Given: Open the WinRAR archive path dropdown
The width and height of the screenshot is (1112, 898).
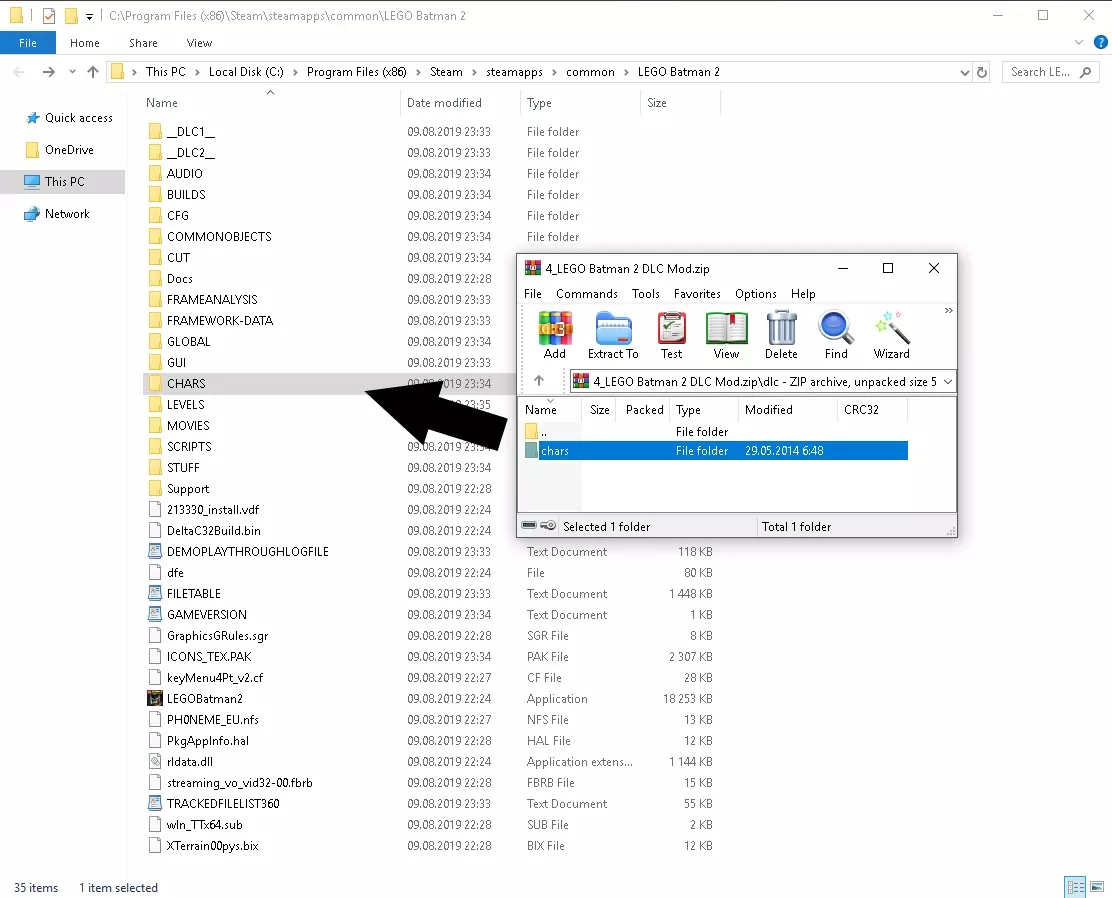Looking at the screenshot, I should [947, 382].
